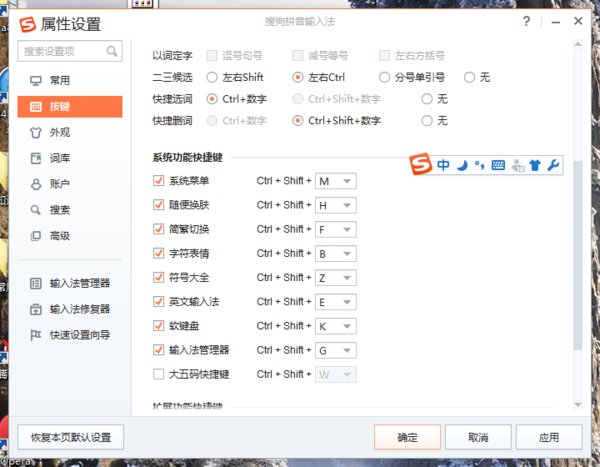Confirm settings with 确定 button
This screenshot has width=600, height=467.
point(408,437)
